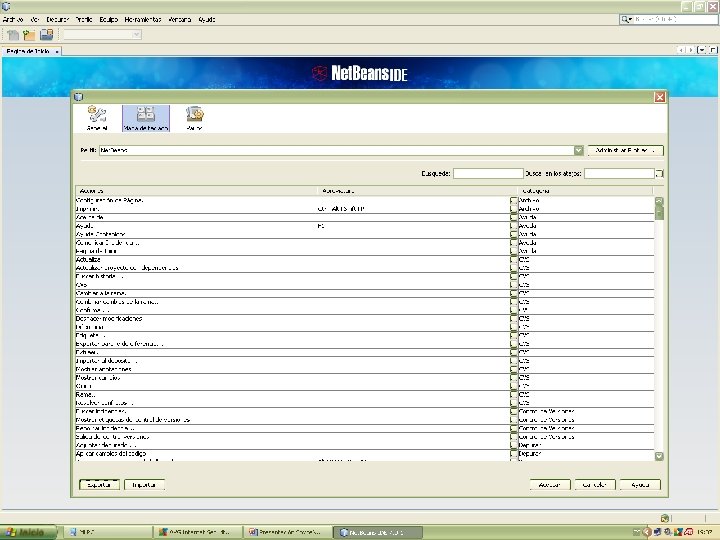Click the New File toolbar icon

[x=13, y=34]
